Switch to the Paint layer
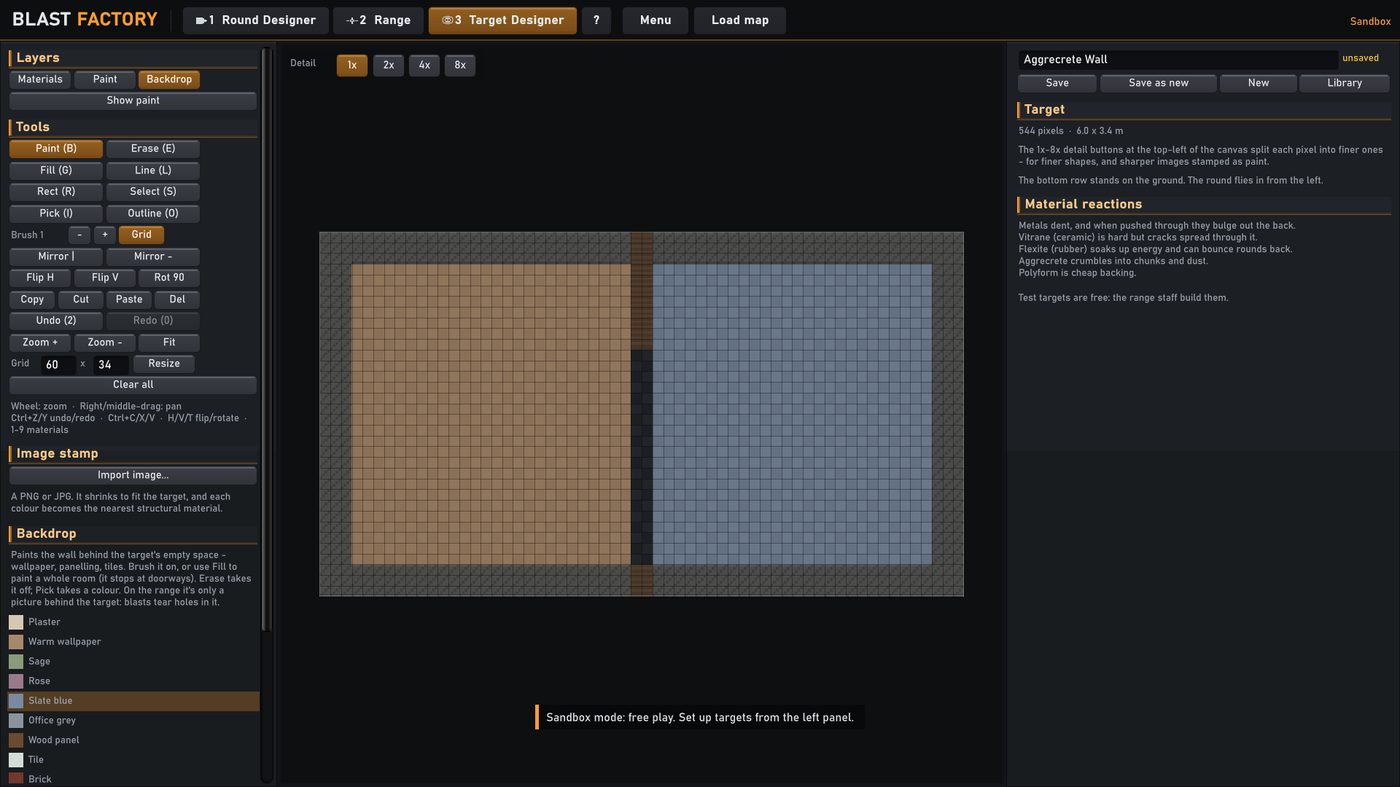 pyautogui.click(x=105, y=79)
